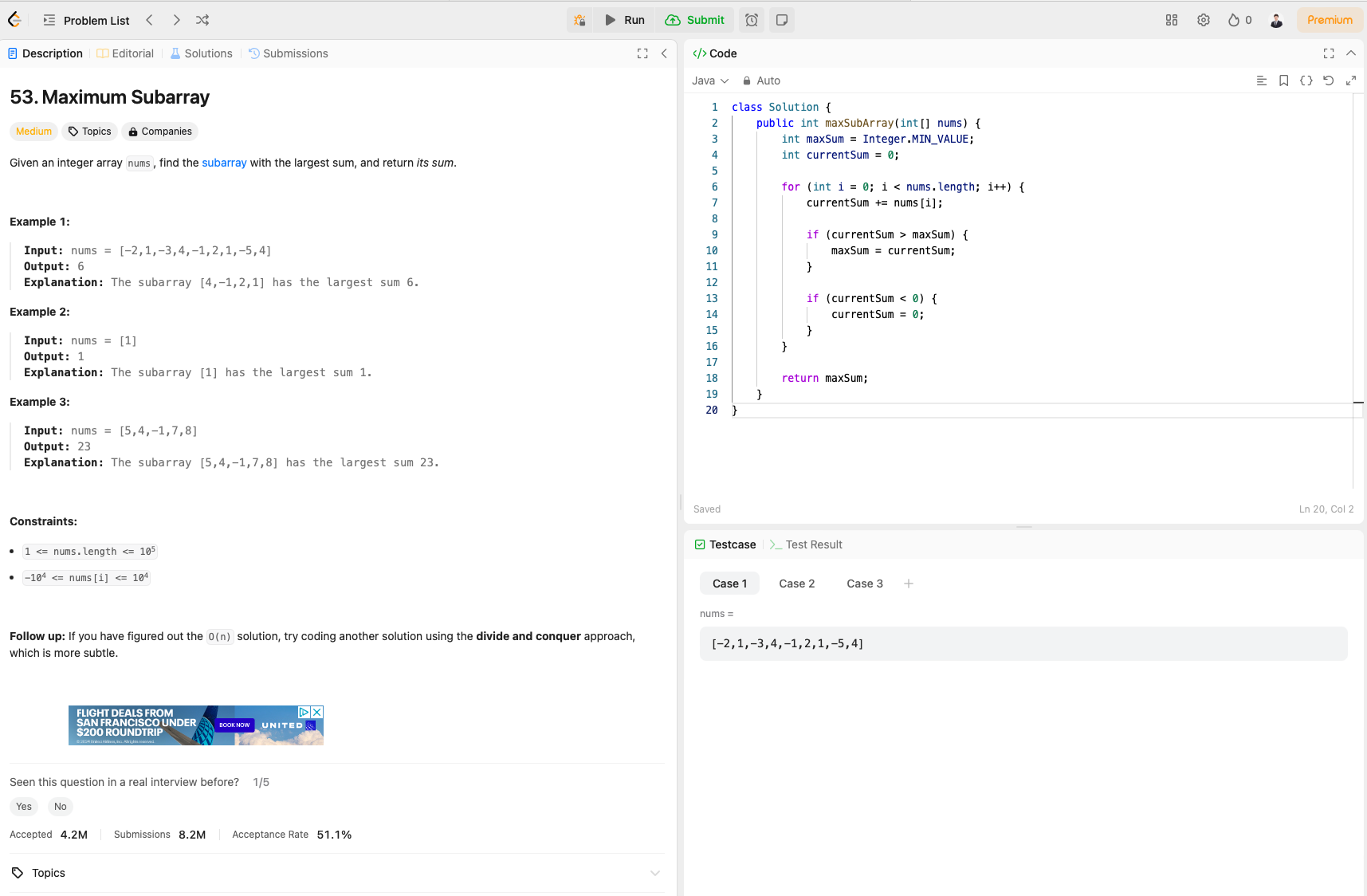1367x896 pixels.
Task: Open the settings gear
Action: point(1204,20)
